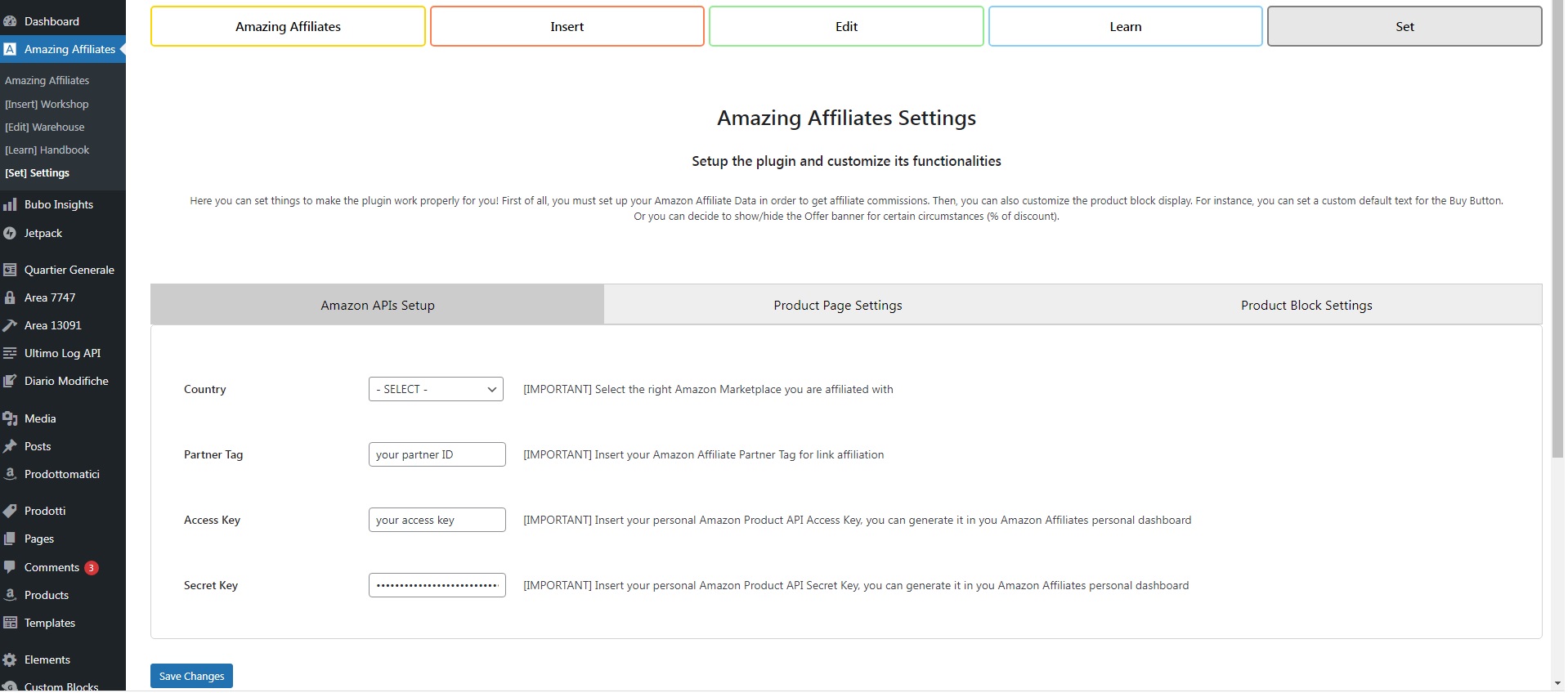Focus the Partner Tag input field
1568x693 pixels.
coord(437,454)
